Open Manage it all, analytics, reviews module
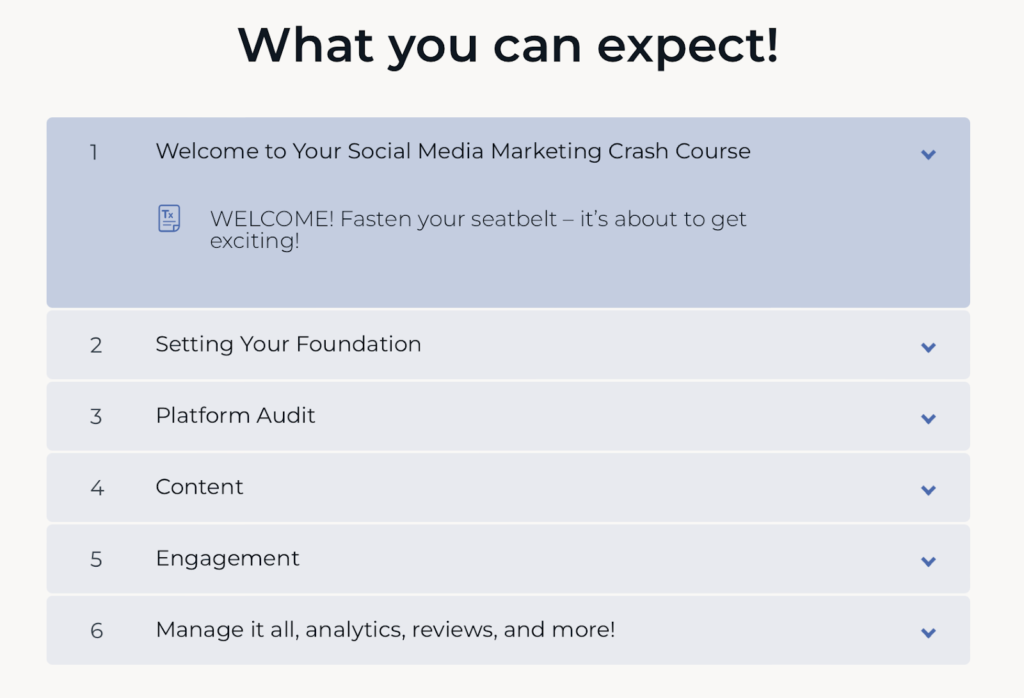Image resolution: width=1024 pixels, height=698 pixels. (x=385, y=630)
